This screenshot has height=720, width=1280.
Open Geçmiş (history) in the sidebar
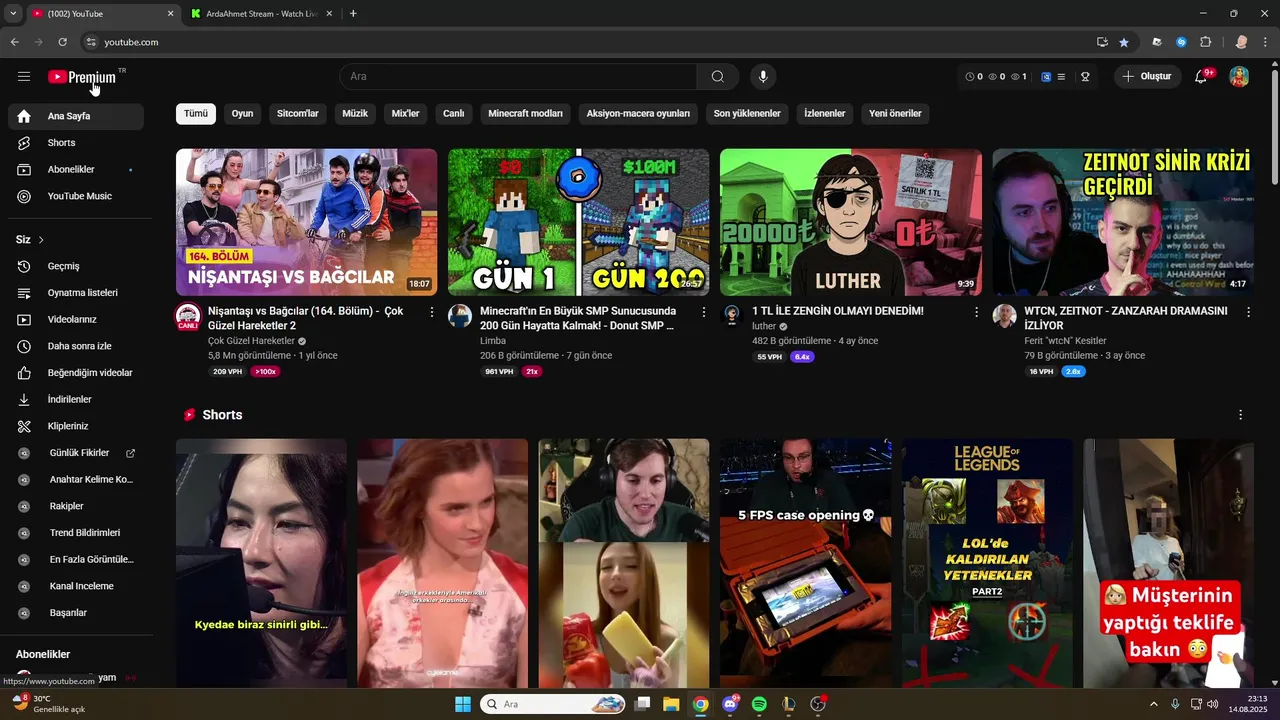pyautogui.click(x=76, y=266)
